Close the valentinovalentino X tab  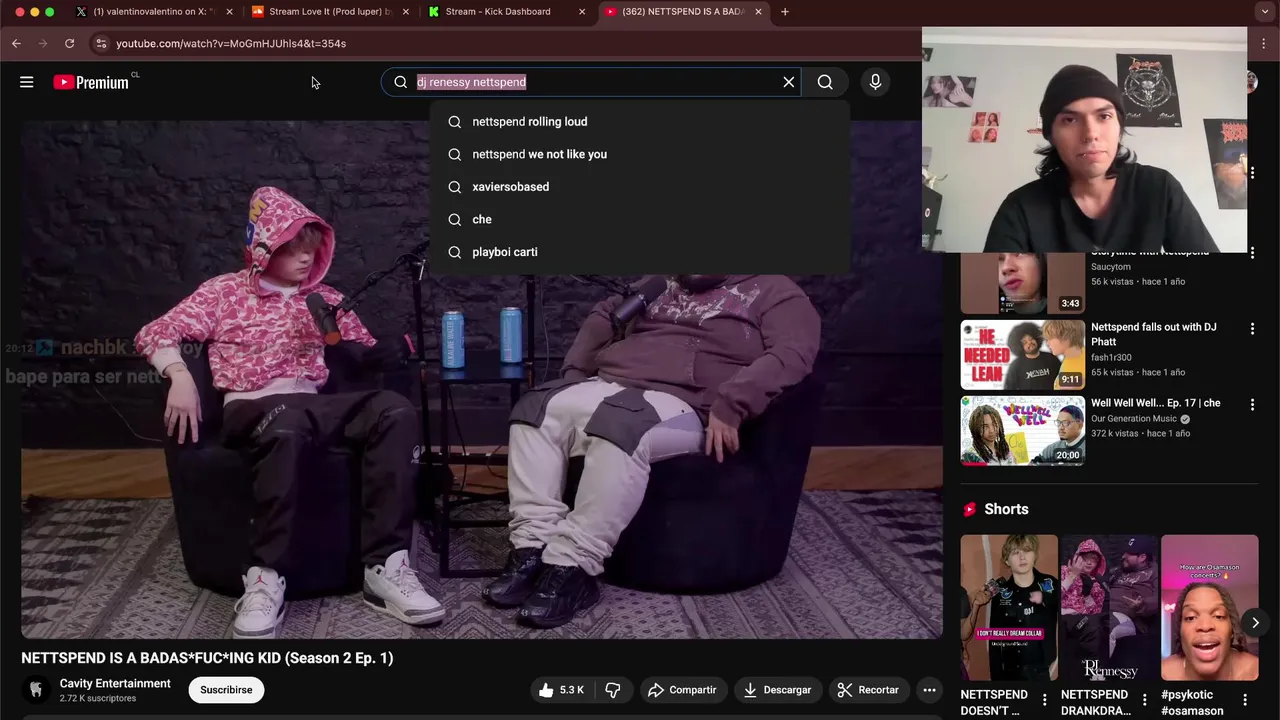tap(229, 12)
